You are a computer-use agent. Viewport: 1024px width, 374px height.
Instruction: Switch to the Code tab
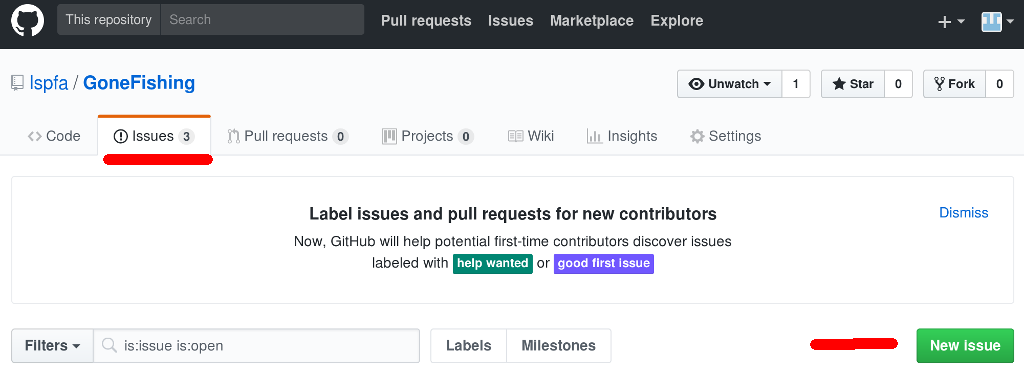tap(54, 136)
